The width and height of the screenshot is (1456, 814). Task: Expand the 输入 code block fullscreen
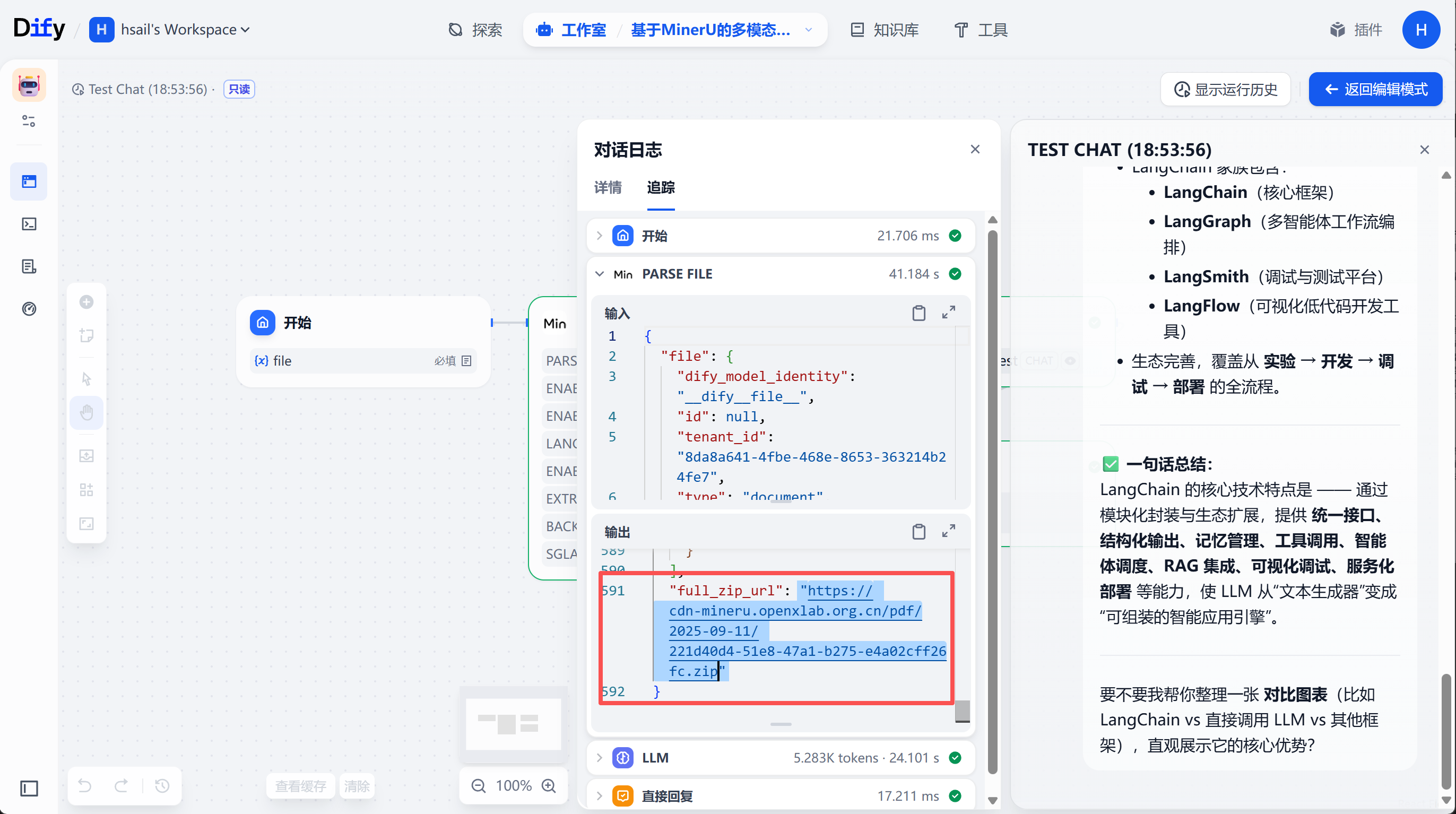click(x=949, y=312)
